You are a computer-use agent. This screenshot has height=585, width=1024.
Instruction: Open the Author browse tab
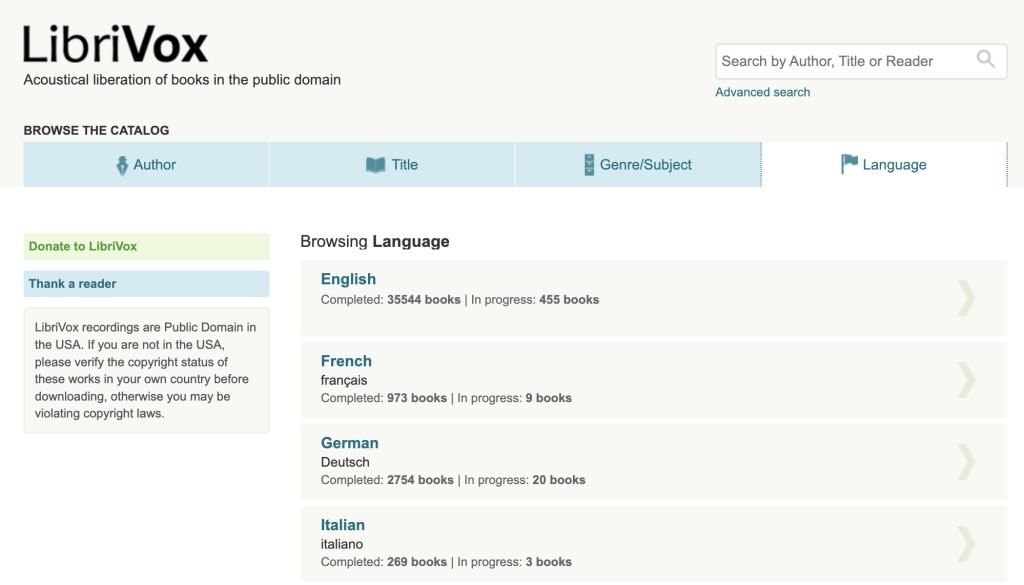146,165
